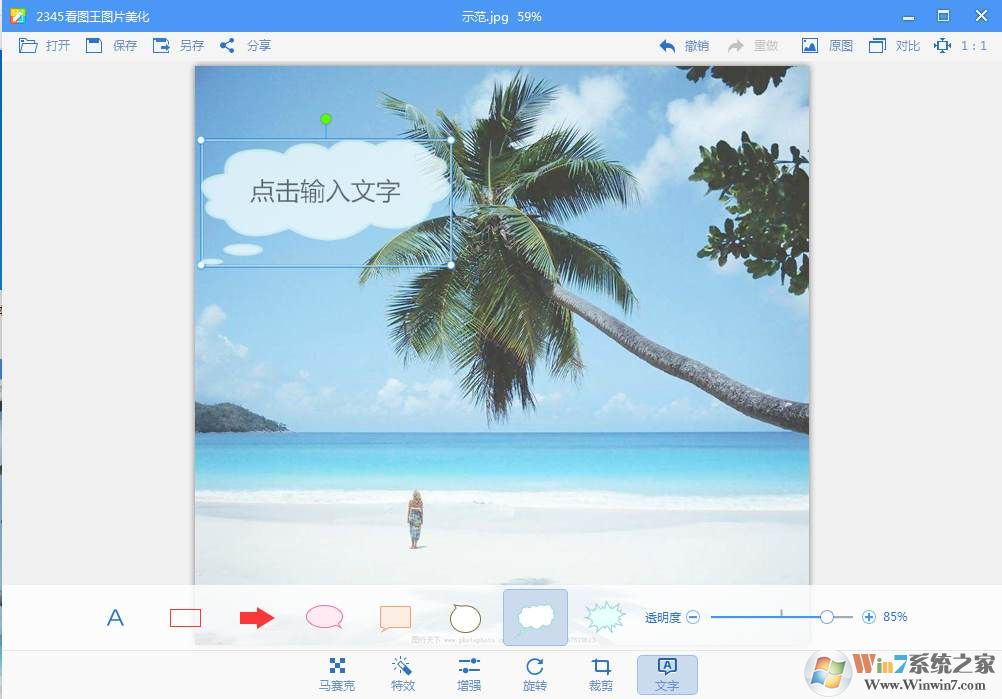Open the Mosaic (马赛克) tool

point(337,674)
